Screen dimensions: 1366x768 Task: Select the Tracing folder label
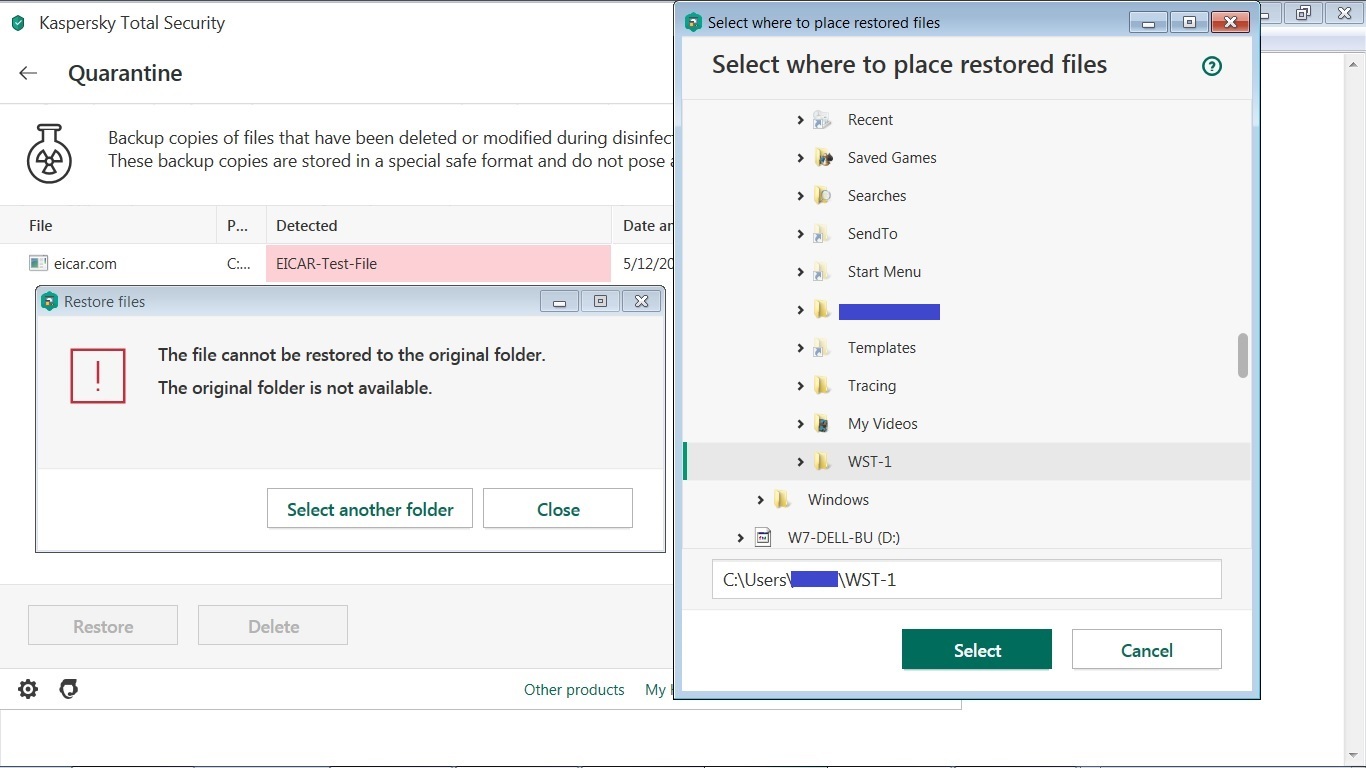[872, 386]
